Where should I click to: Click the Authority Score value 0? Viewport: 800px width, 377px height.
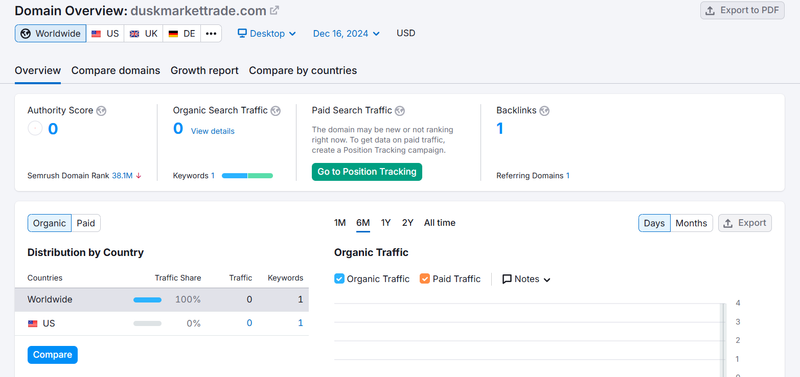53,129
